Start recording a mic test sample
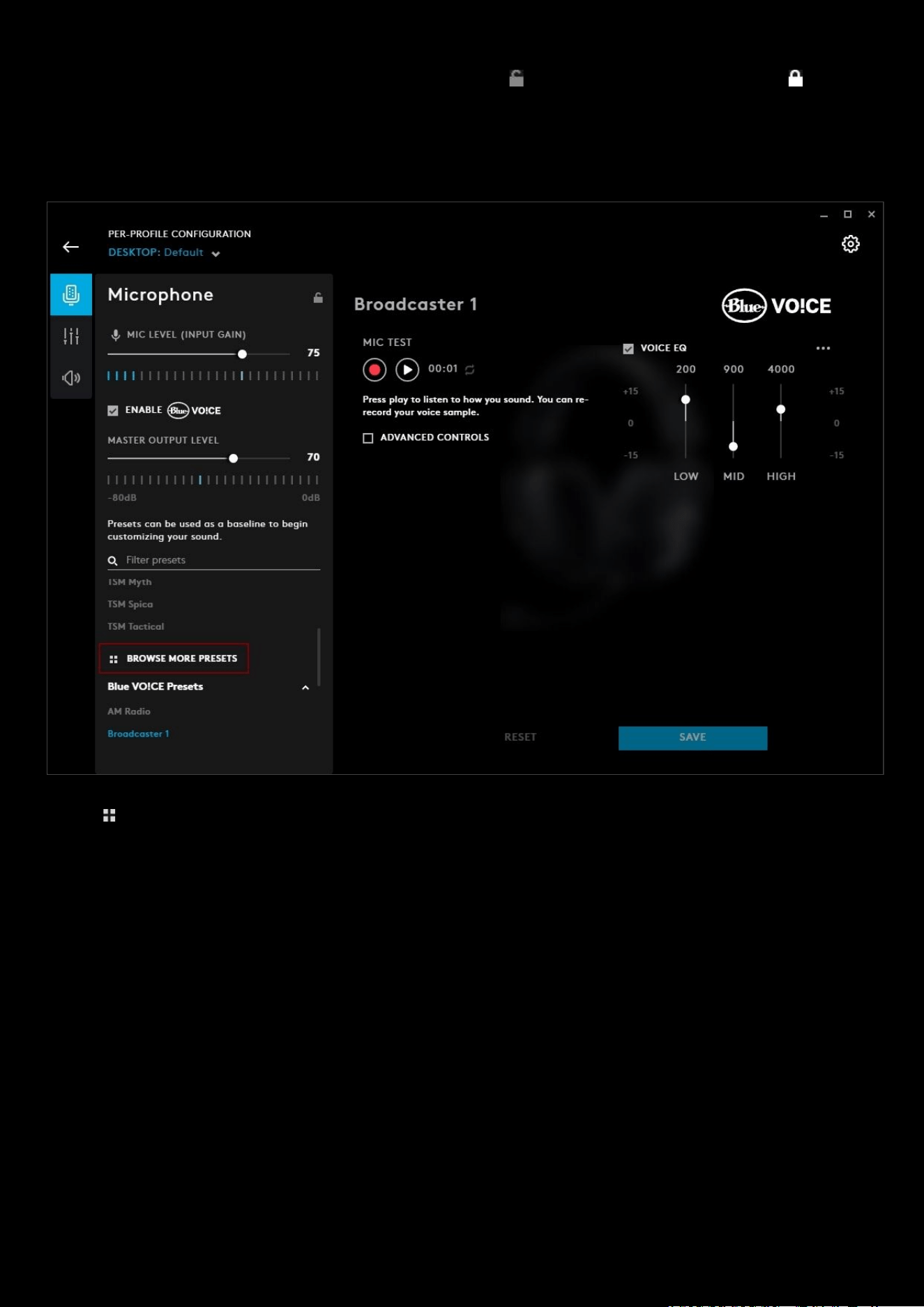 tap(374, 370)
